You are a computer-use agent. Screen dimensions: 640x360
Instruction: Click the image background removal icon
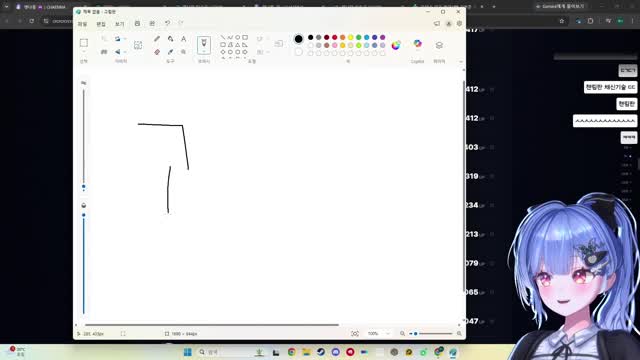pyautogui.click(x=138, y=45)
